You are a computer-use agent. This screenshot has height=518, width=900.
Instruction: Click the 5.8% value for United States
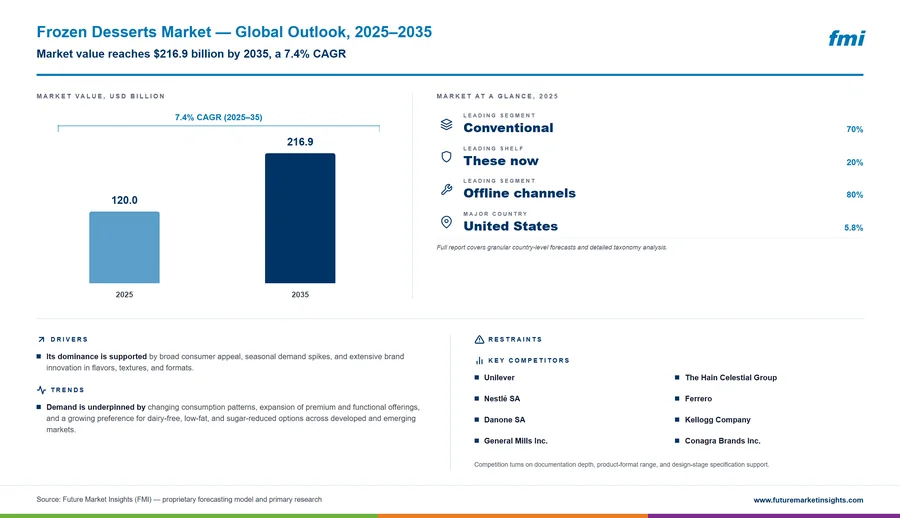tap(854, 228)
